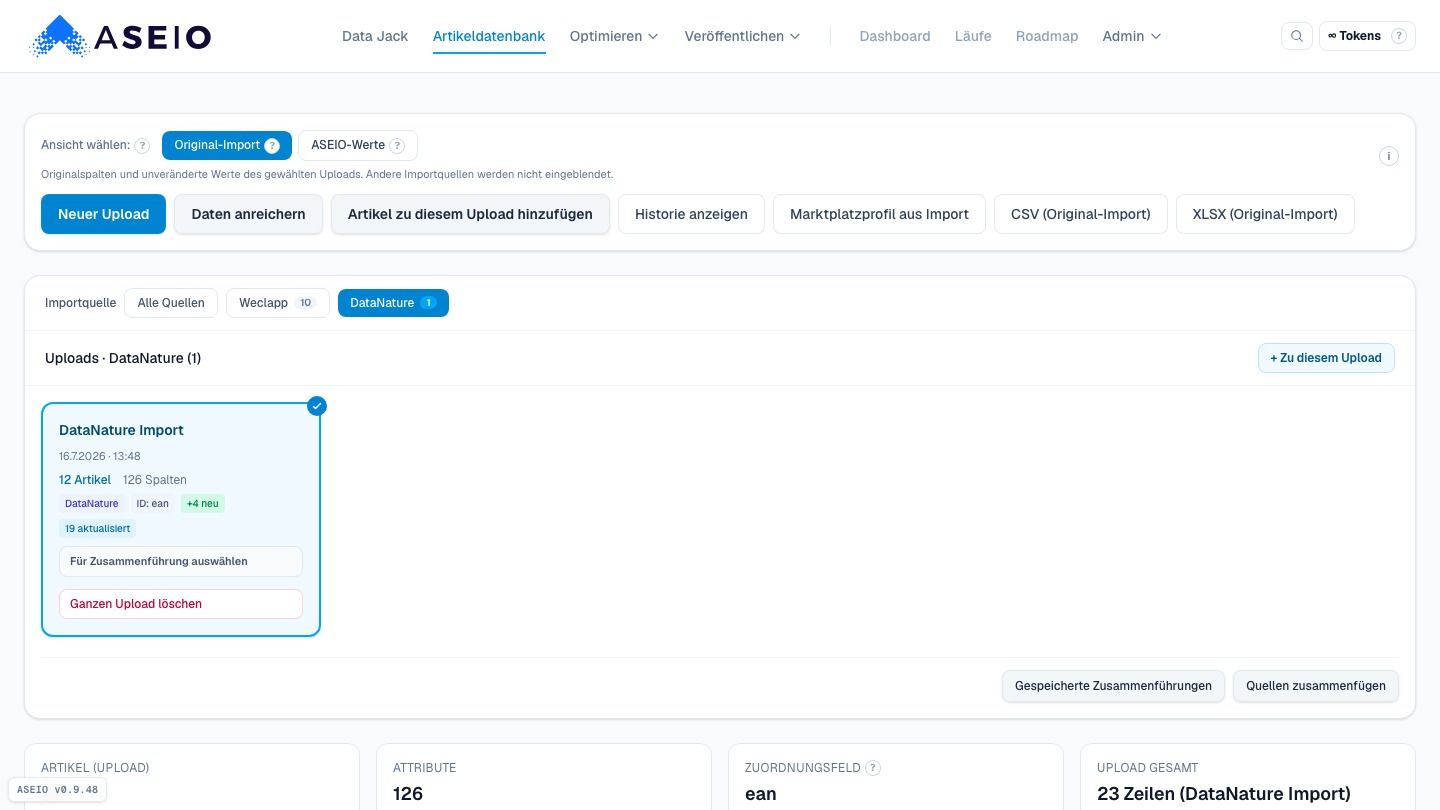1440x810 pixels.
Task: Click help icon inside Original-Import button
Action: point(272,146)
